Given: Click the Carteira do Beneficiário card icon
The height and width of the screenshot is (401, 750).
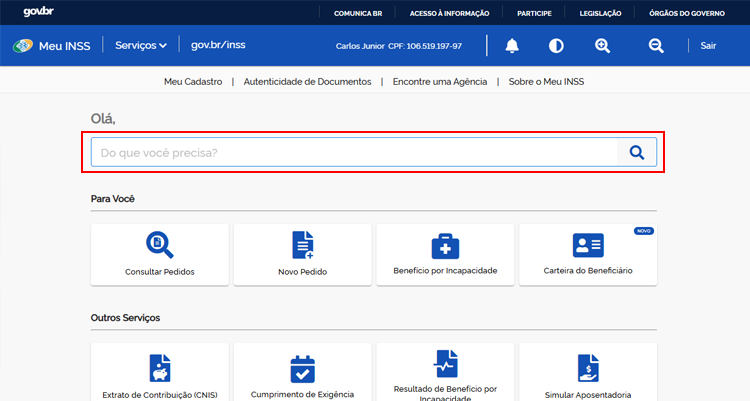Looking at the screenshot, I should tap(588, 245).
